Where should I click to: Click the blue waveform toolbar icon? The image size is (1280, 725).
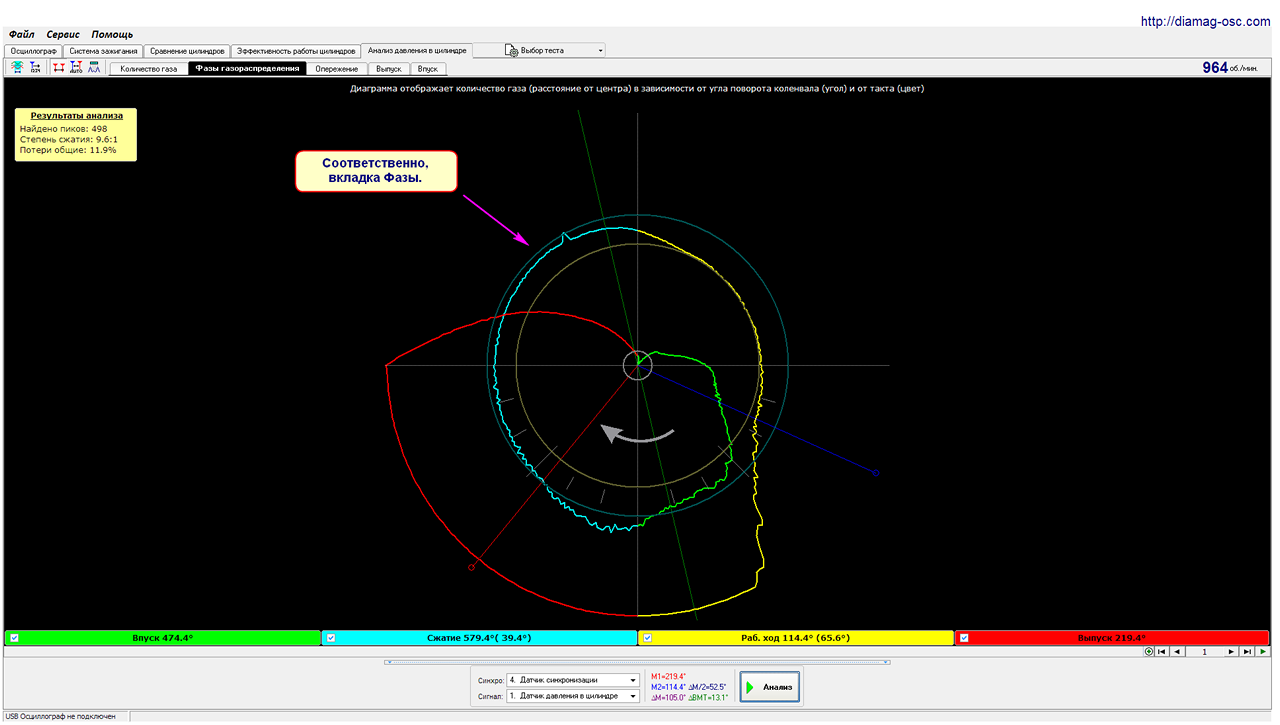[x=94, y=68]
